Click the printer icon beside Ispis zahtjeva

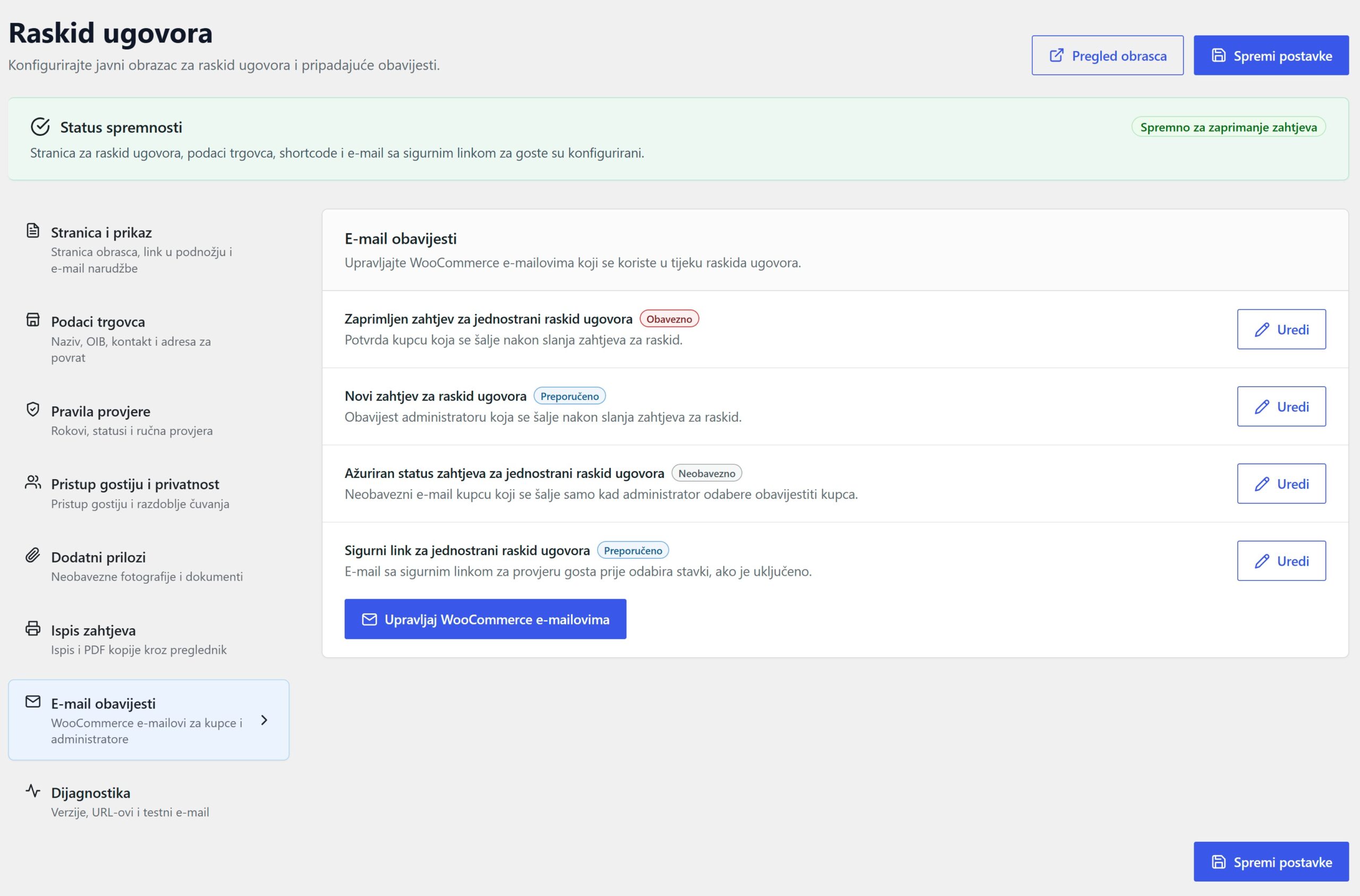33,628
